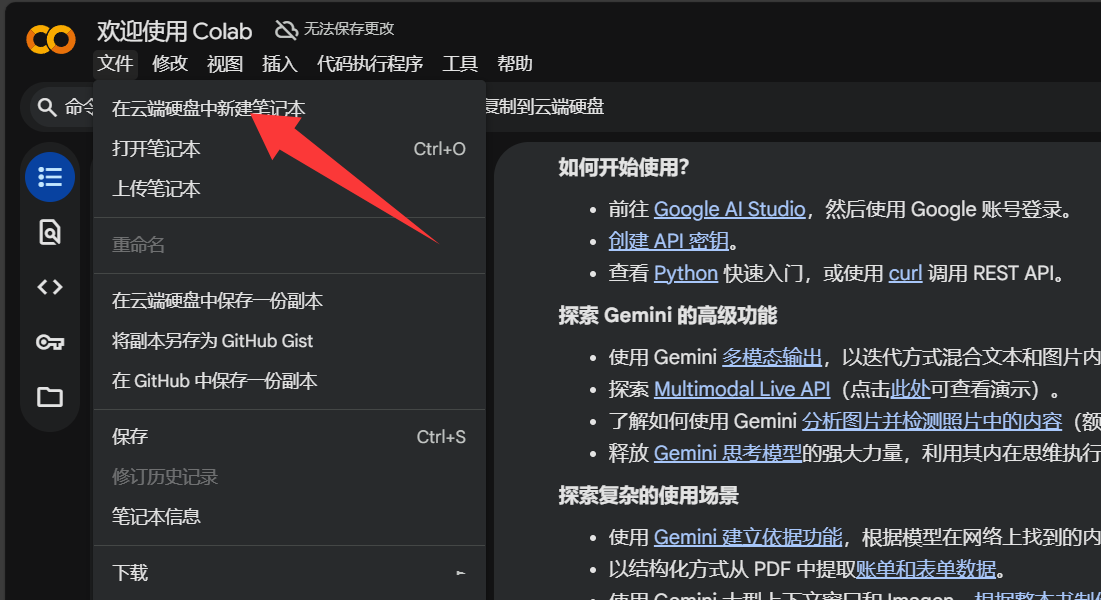
Task: Open the Python quick start link
Action: [686, 272]
